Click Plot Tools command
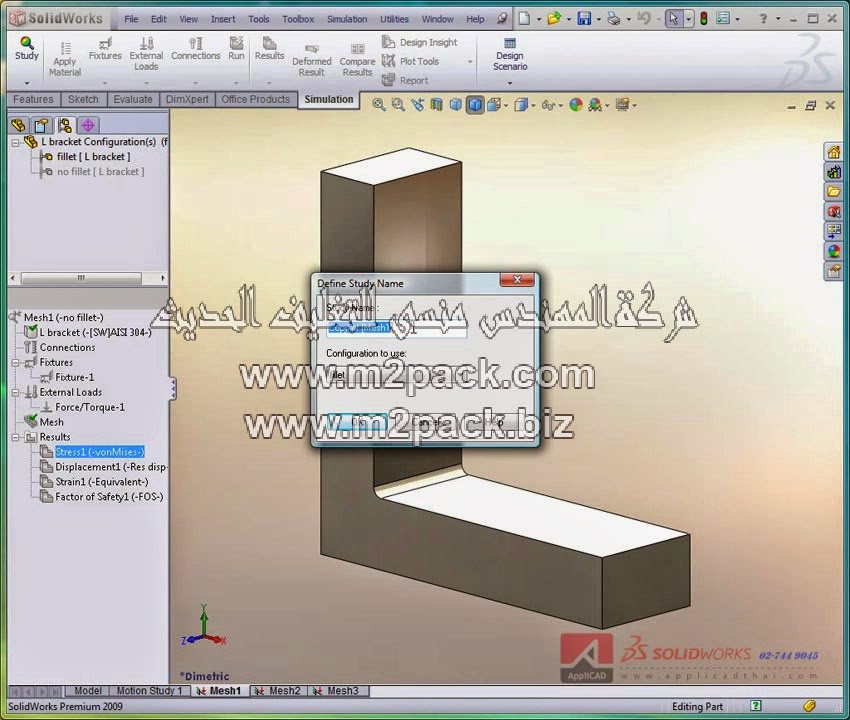Viewport: 850px width, 720px height. pos(410,61)
